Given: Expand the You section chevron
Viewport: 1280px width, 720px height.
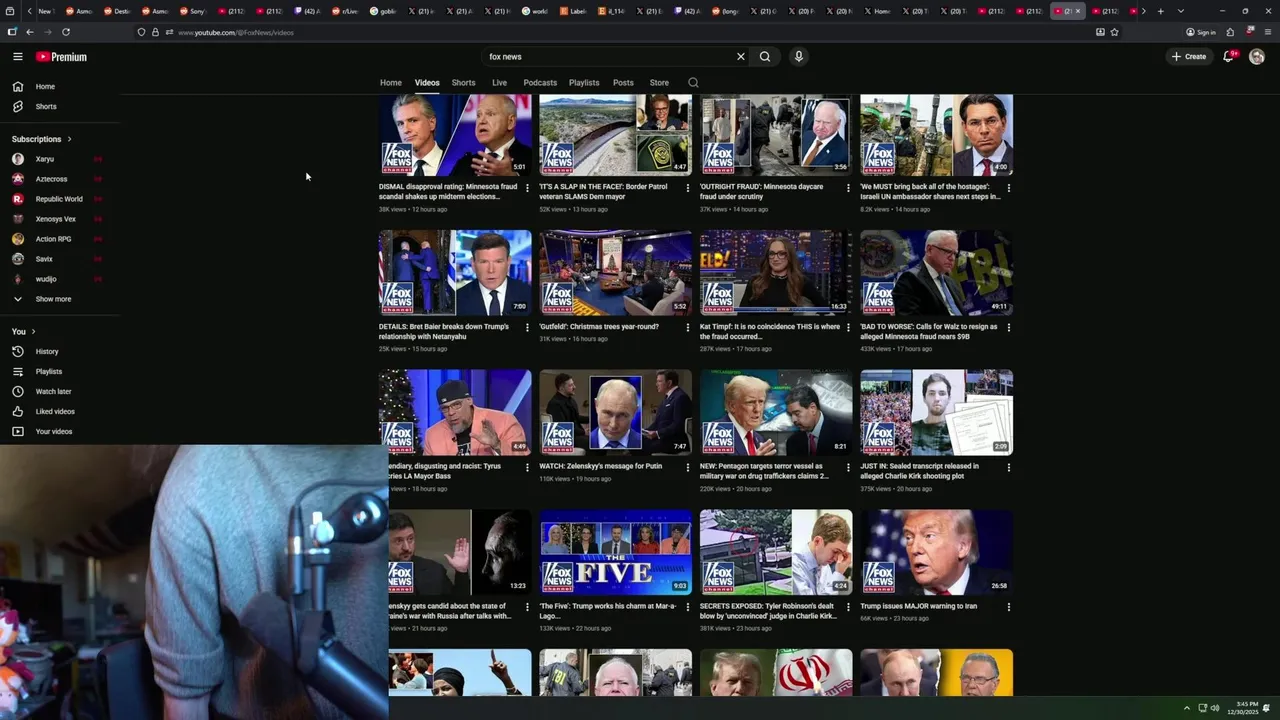Looking at the screenshot, I should [x=33, y=332].
